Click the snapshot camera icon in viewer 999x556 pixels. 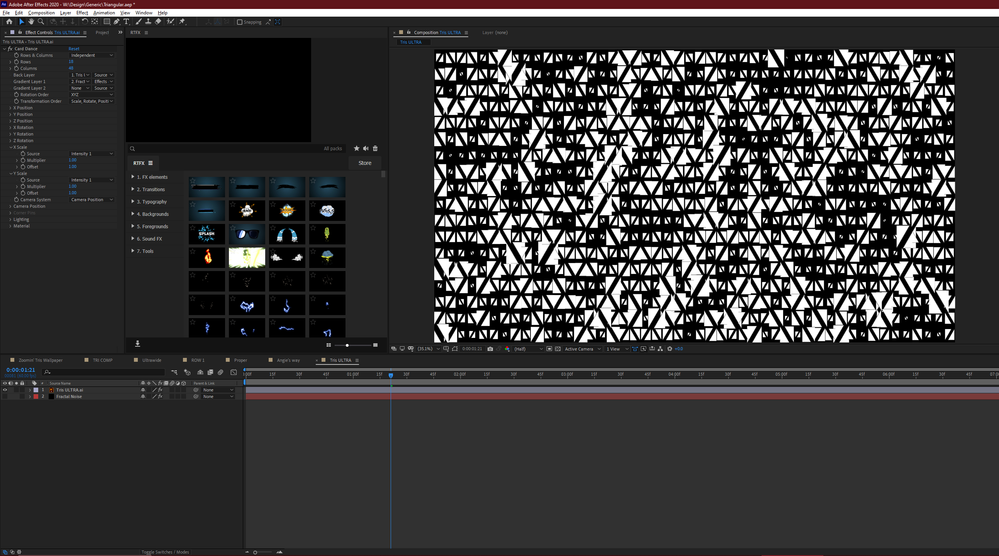490,349
